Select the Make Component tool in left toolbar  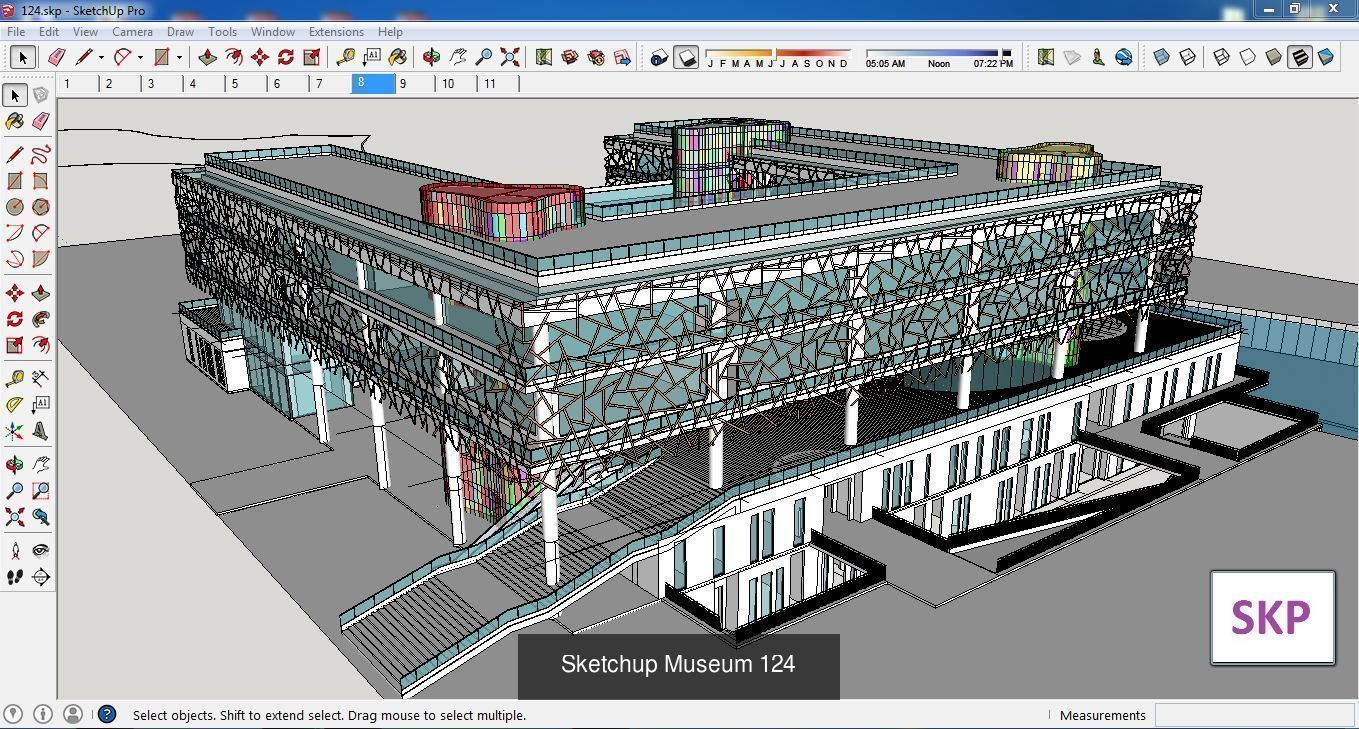pyautogui.click(x=41, y=95)
